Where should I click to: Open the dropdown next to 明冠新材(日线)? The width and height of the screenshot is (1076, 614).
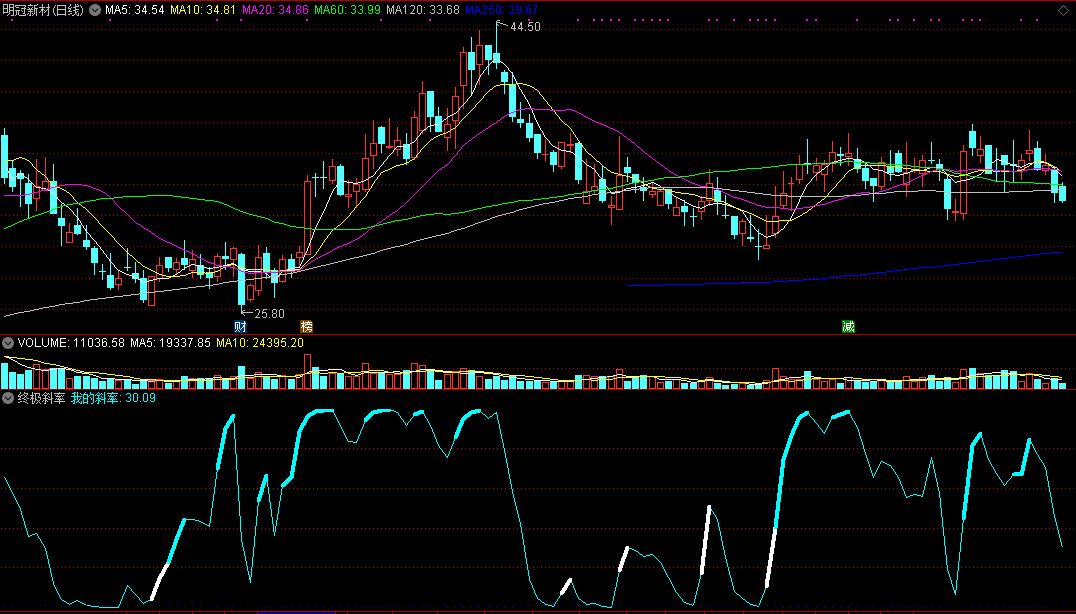(95, 10)
